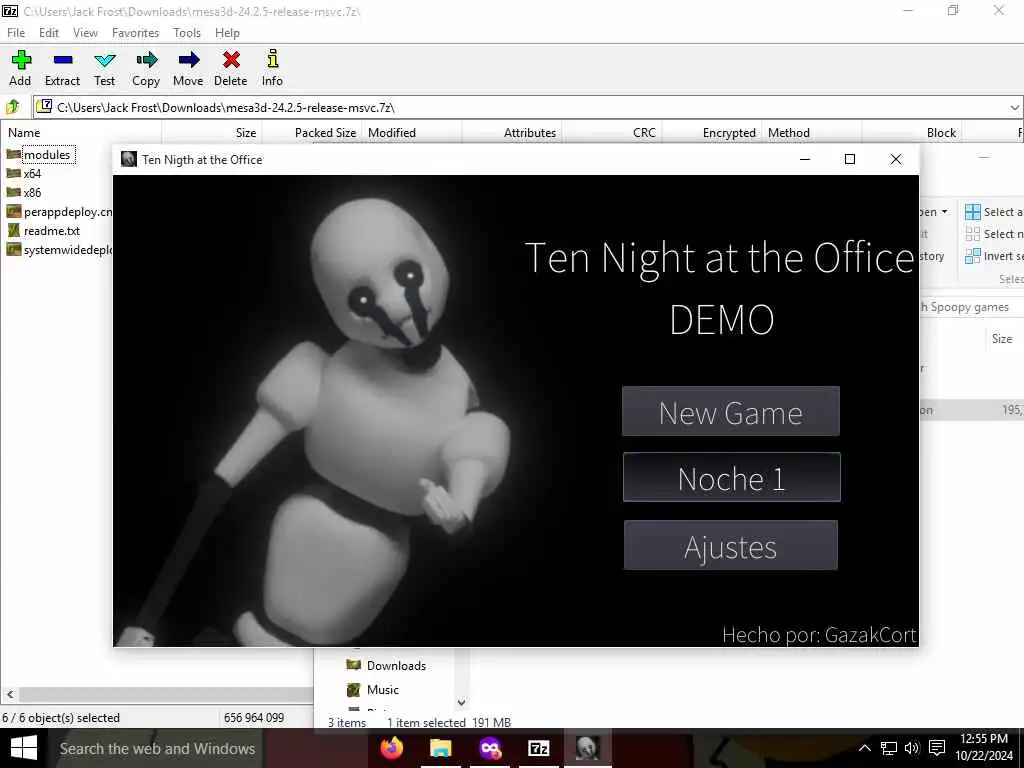Viewport: 1024px width, 768px height.
Task: Click Select none in File Explorer
Action: [x=993, y=234]
